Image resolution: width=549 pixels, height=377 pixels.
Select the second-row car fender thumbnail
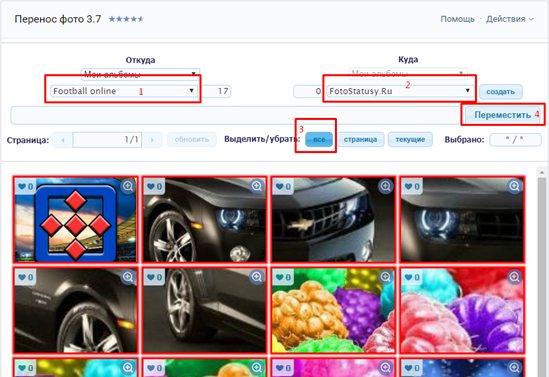pos(75,310)
